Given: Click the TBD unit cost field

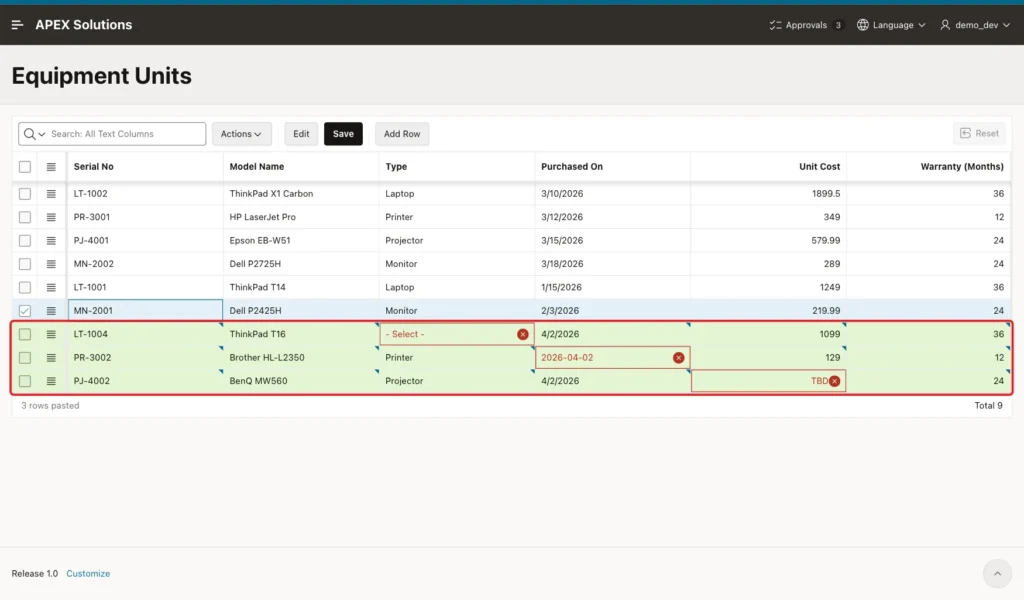Looking at the screenshot, I should 769,381.
